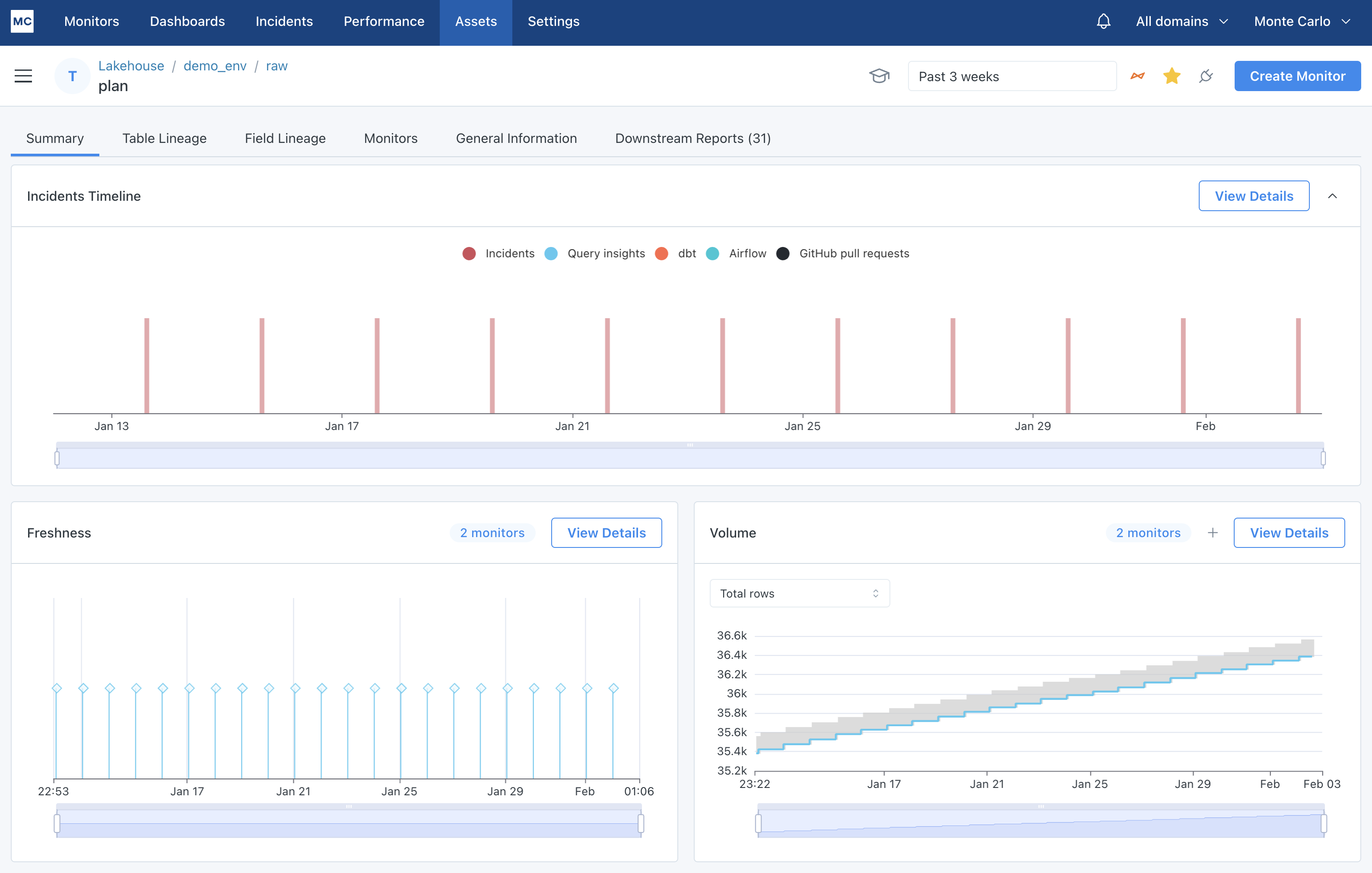Open the demo_env breadcrumb link

coord(215,66)
